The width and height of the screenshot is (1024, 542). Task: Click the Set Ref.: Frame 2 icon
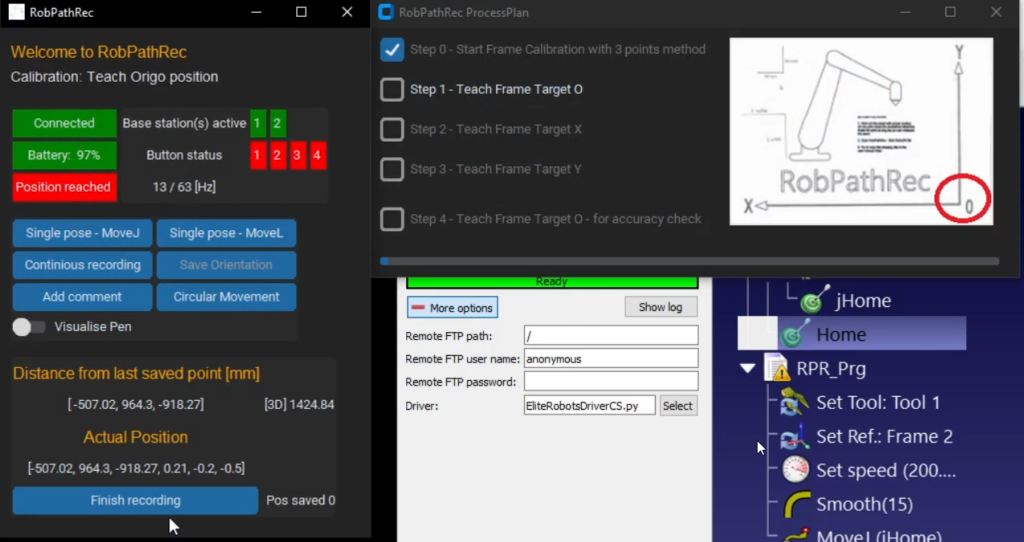click(794, 436)
